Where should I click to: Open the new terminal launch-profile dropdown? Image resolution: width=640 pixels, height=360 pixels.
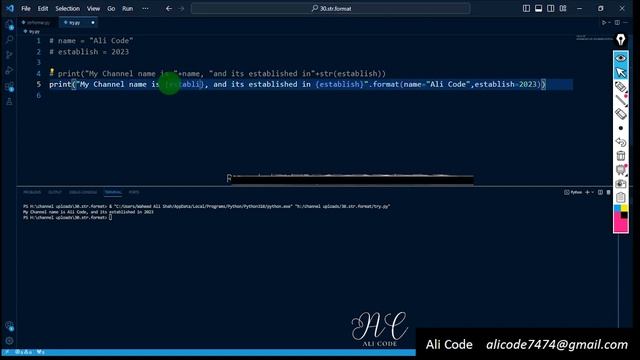pyautogui.click(x=593, y=192)
